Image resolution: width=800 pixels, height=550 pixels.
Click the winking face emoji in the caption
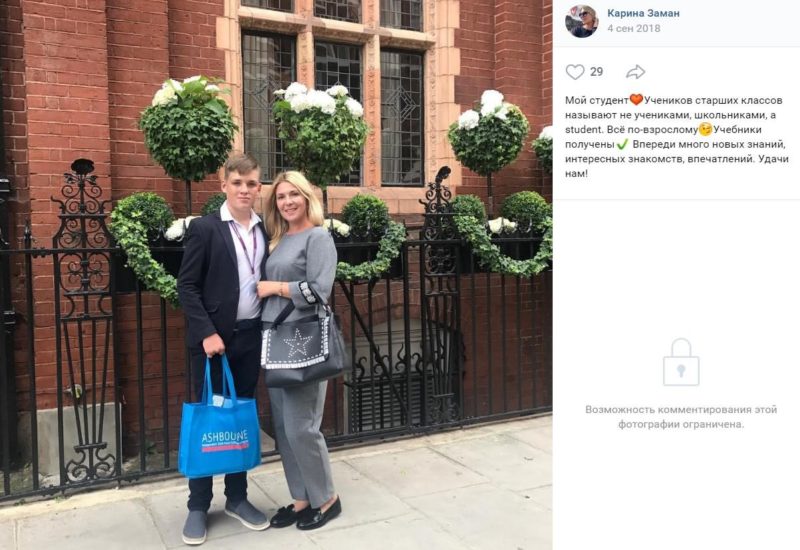pos(706,130)
